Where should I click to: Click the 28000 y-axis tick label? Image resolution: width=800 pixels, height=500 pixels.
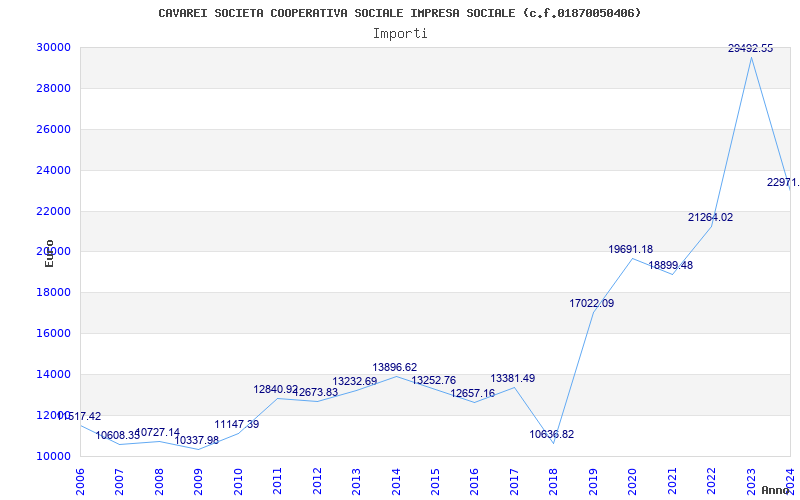click(x=53, y=88)
